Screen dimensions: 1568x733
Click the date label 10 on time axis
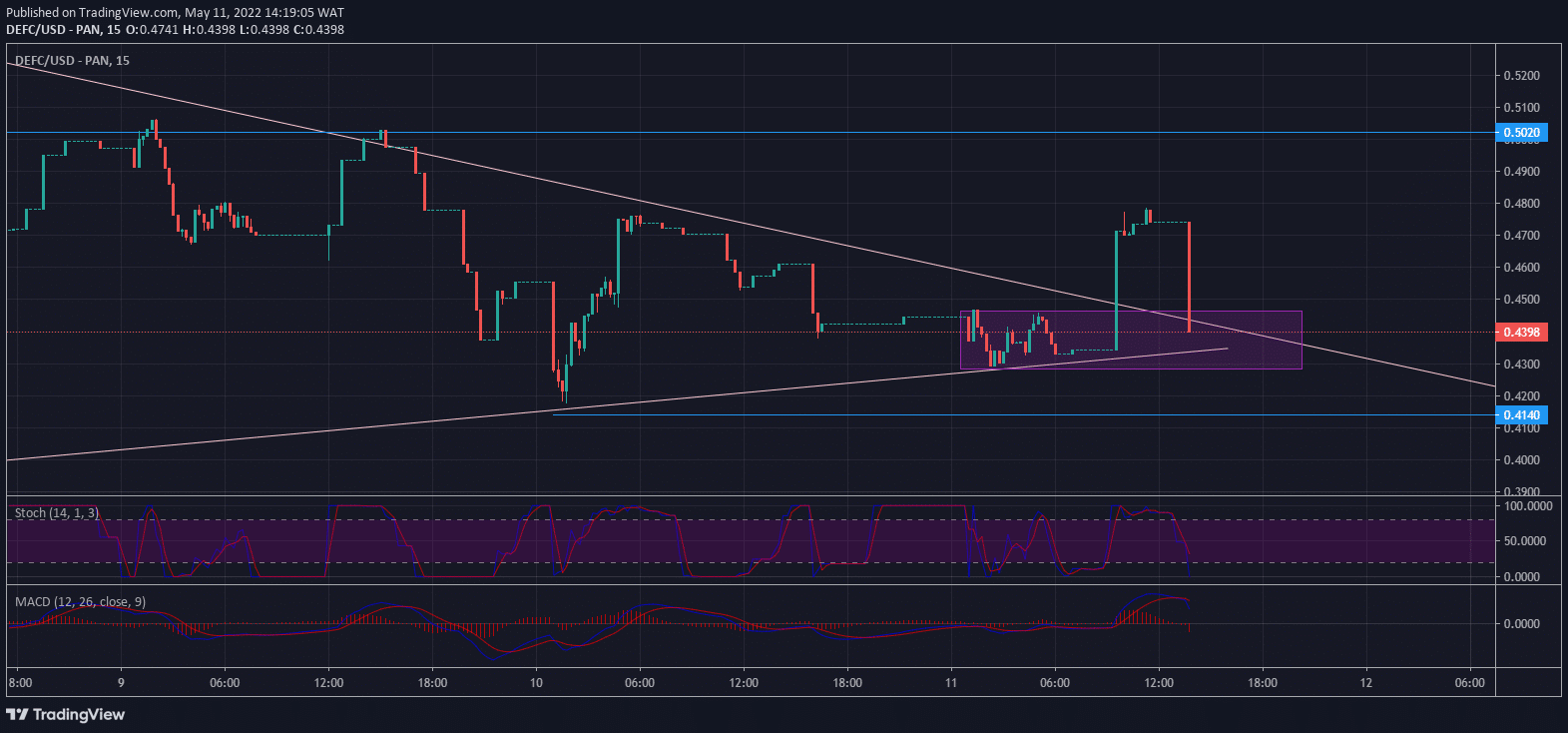(536, 683)
